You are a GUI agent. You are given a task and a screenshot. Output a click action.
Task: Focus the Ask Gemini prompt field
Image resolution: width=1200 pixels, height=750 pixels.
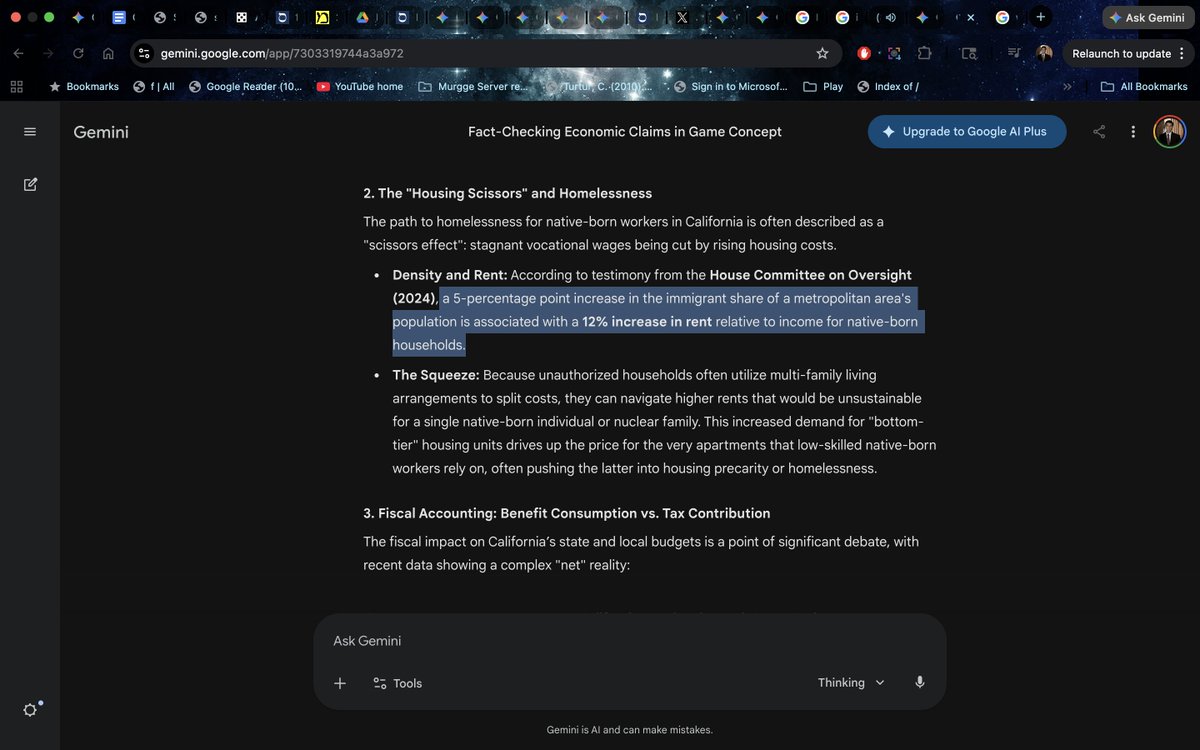tap(630, 641)
